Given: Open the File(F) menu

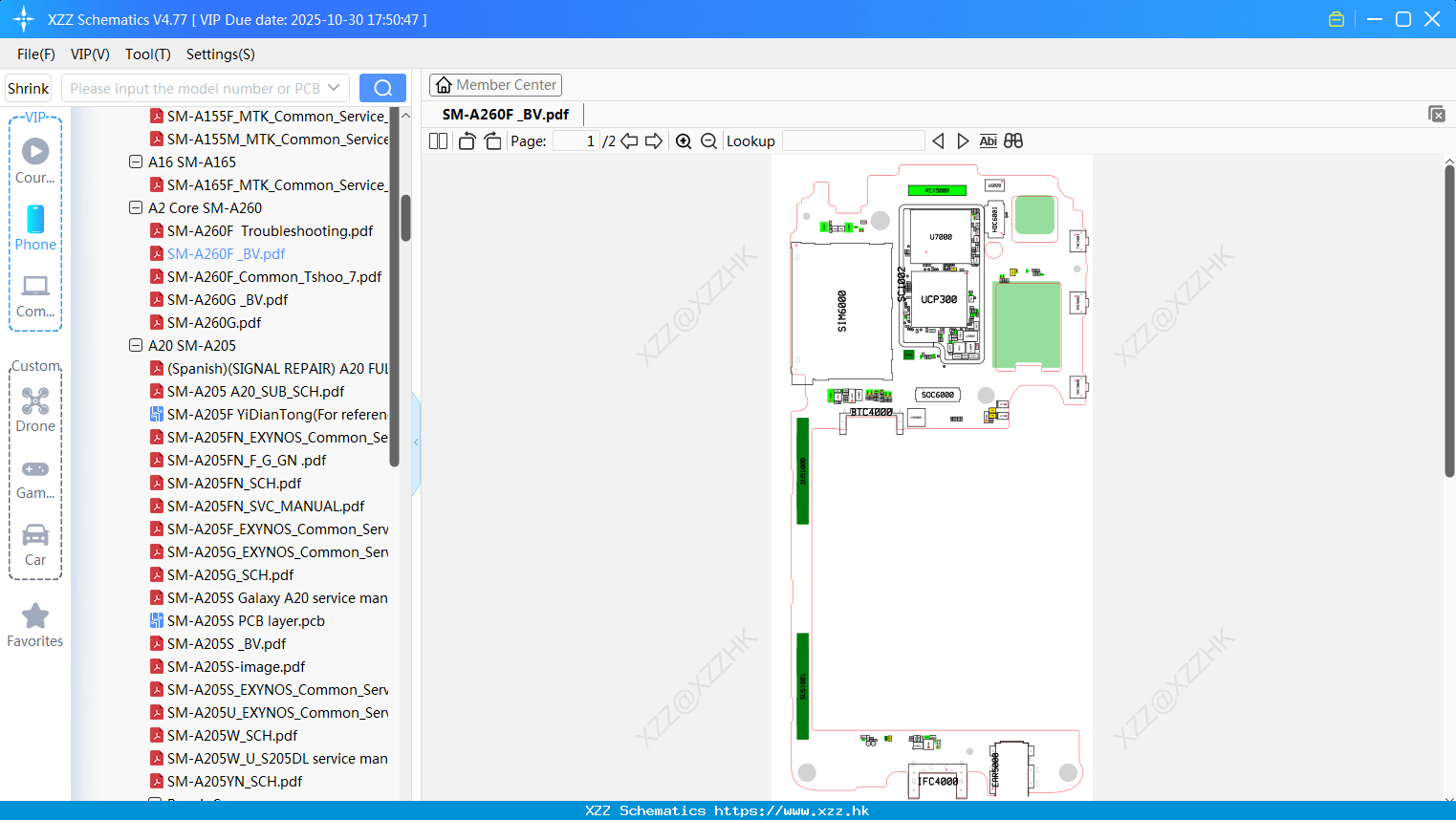Looking at the screenshot, I should pyautogui.click(x=36, y=54).
